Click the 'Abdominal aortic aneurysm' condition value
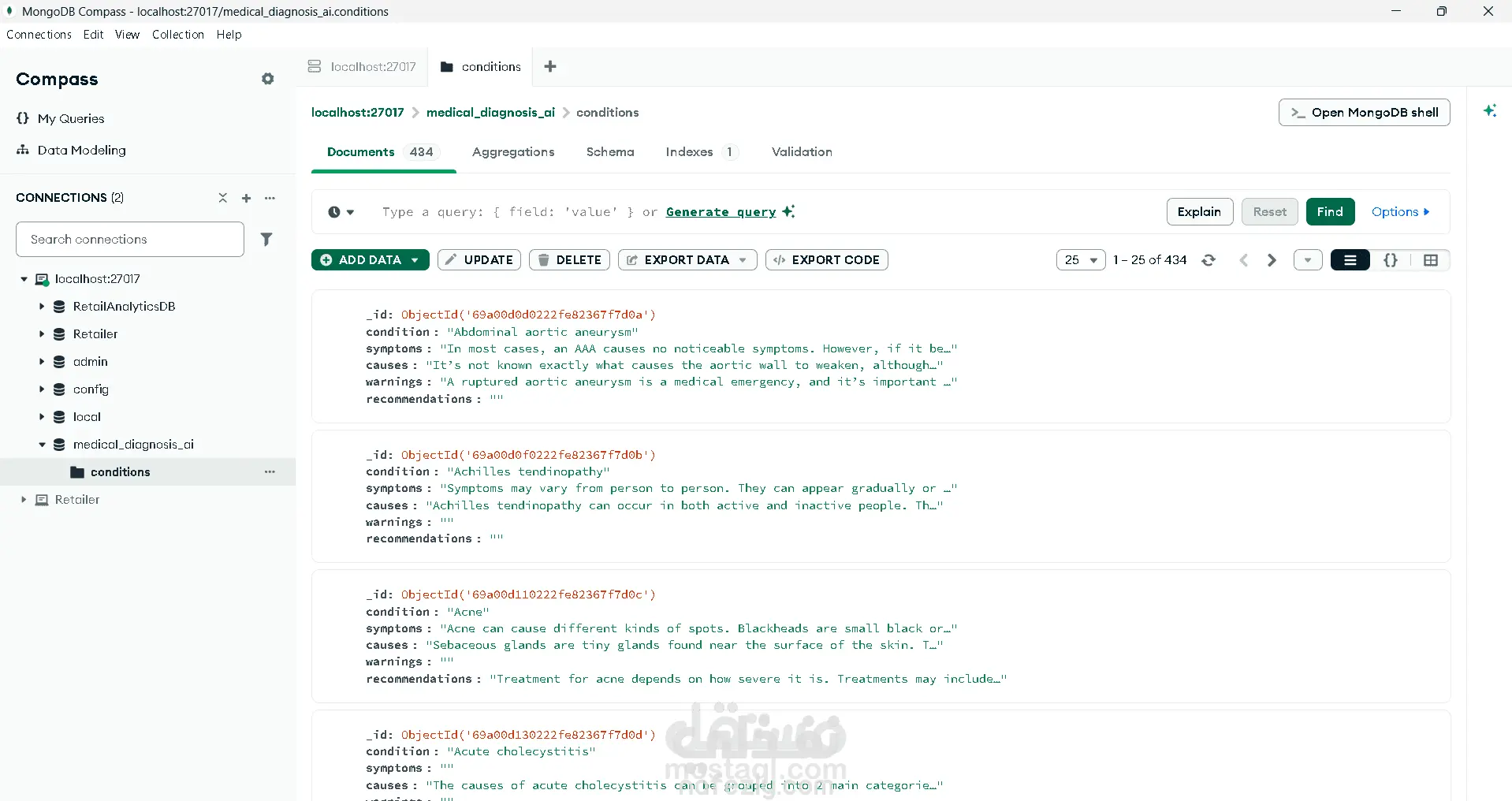This screenshot has height=801, width=1512. click(542, 333)
